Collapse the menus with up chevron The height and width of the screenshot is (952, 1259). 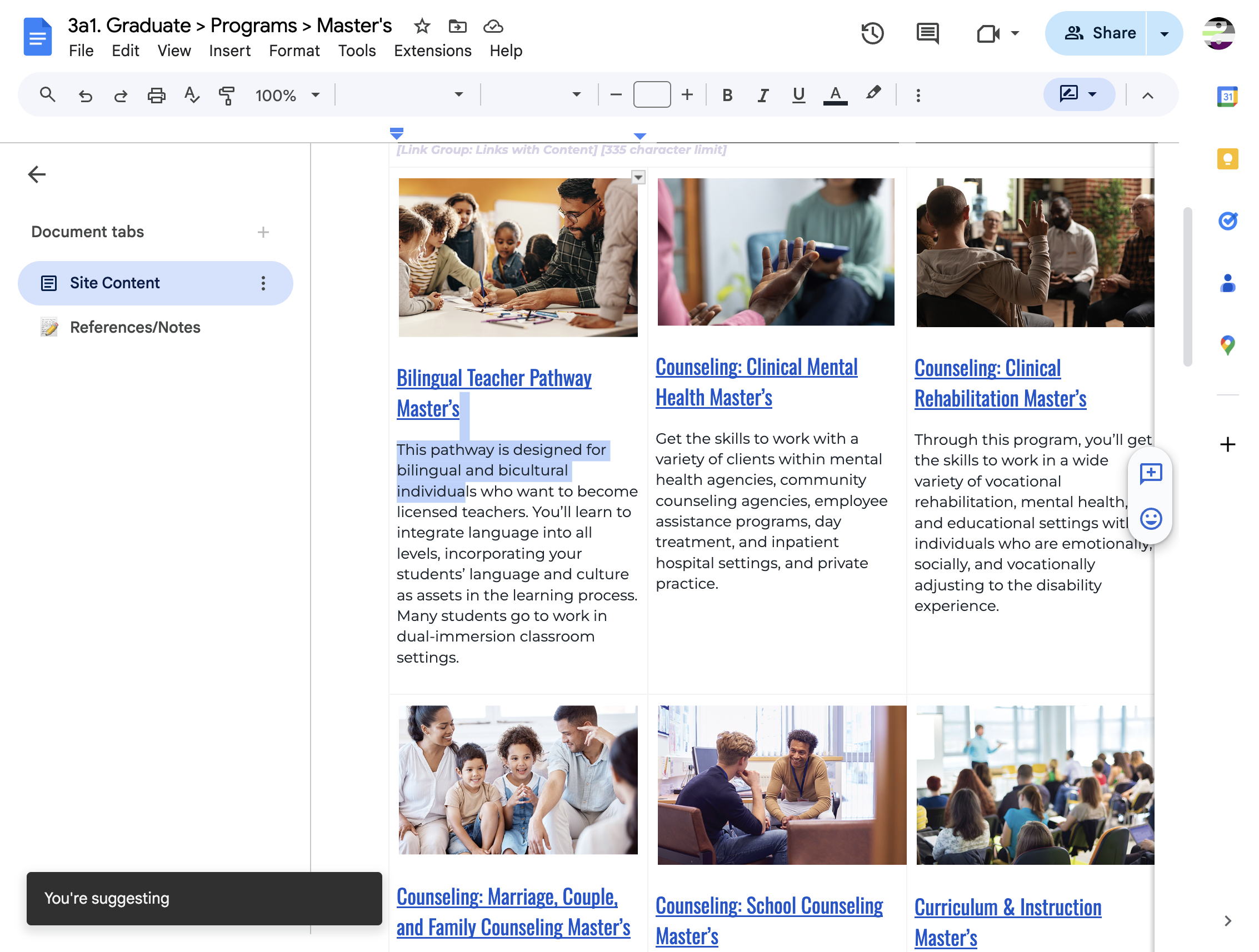pos(1147,95)
